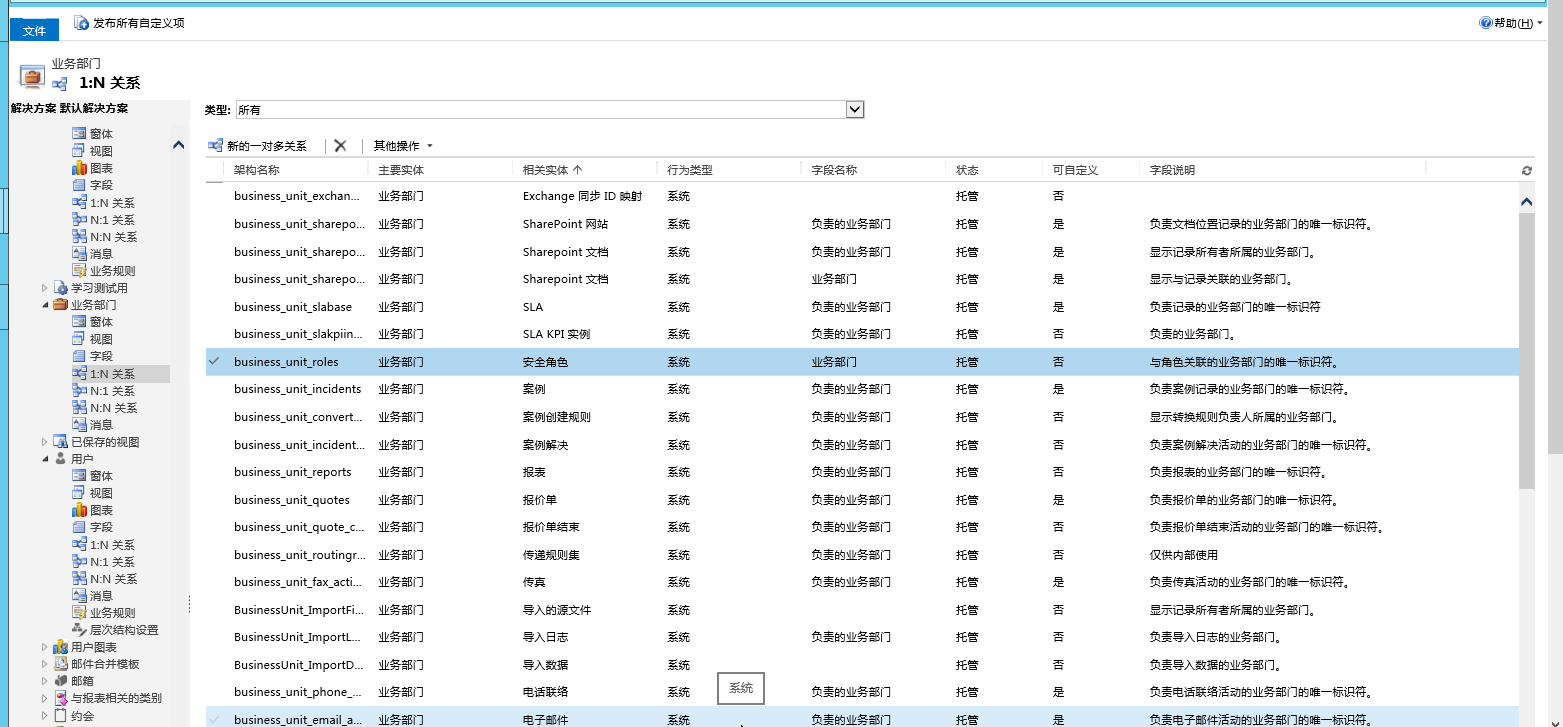The image size is (1563, 727).
Task: Sort by the 可自定义 column header
Action: click(x=1075, y=170)
